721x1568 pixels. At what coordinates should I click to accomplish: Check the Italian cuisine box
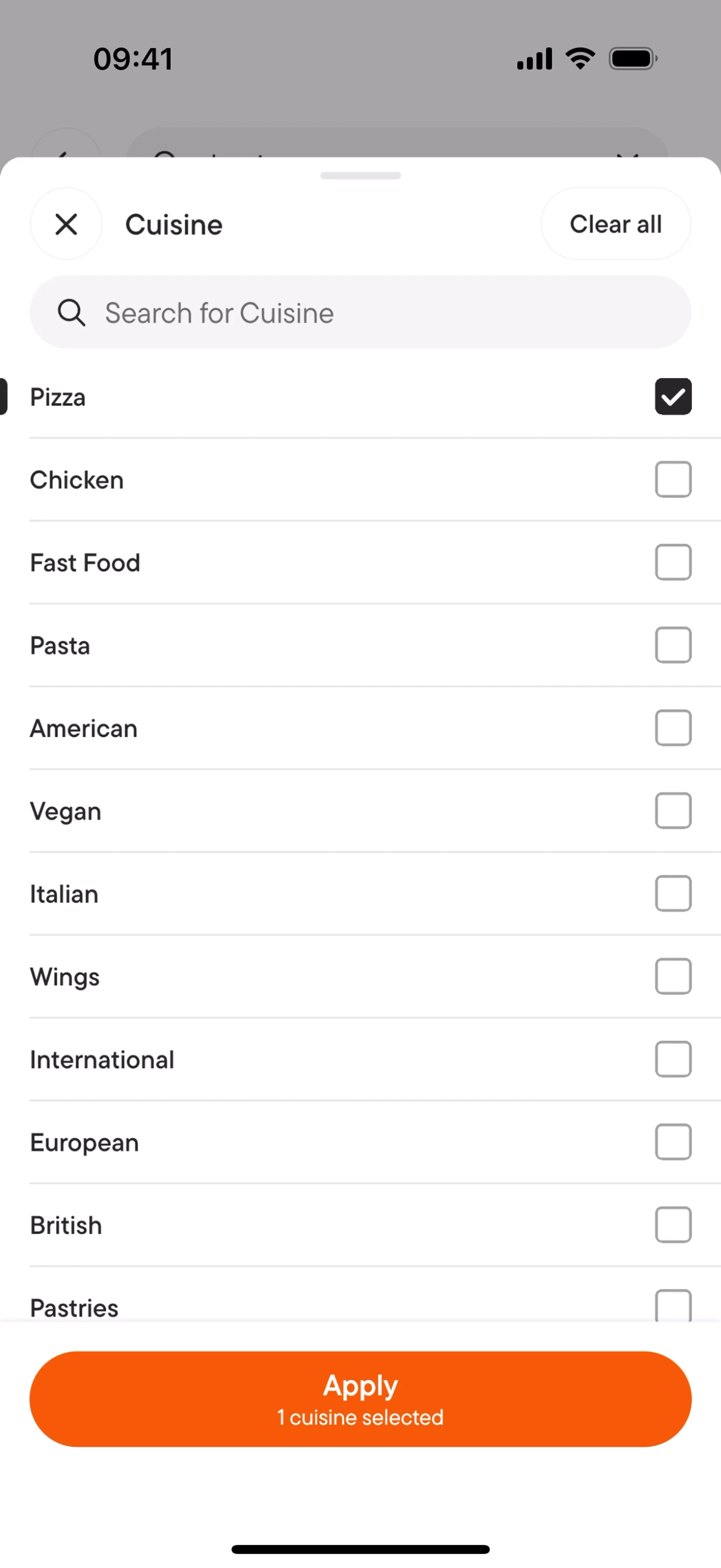tap(673, 894)
